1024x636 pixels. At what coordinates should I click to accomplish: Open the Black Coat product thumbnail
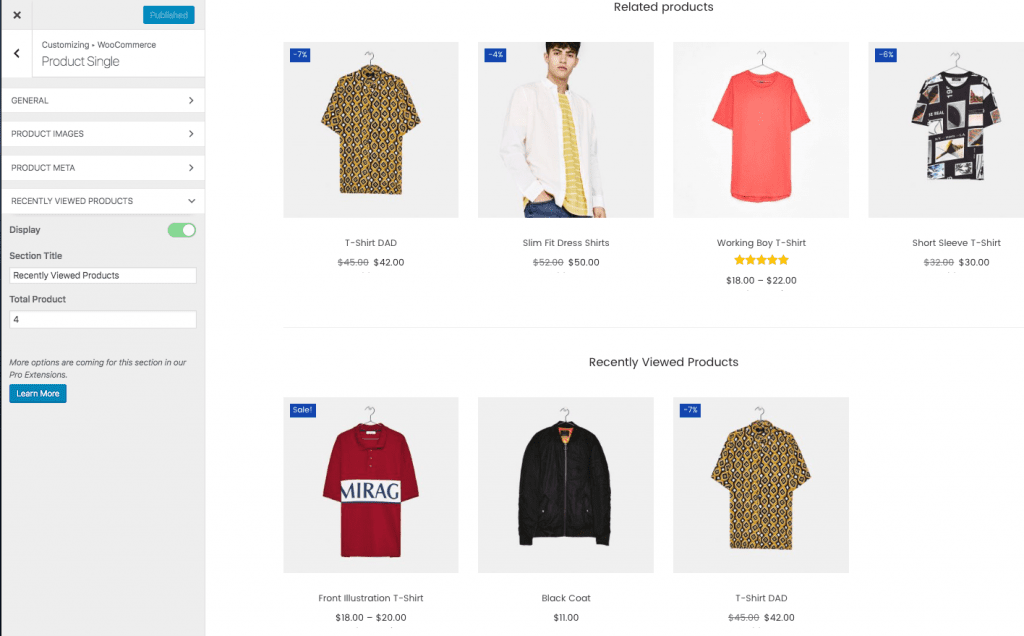coord(565,485)
